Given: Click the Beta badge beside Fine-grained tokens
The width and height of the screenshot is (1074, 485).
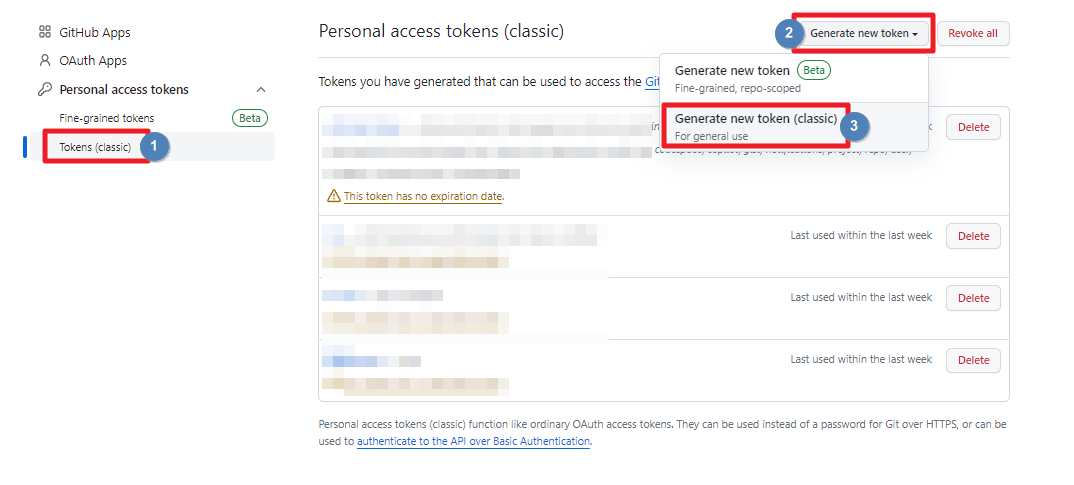Looking at the screenshot, I should tap(250, 118).
